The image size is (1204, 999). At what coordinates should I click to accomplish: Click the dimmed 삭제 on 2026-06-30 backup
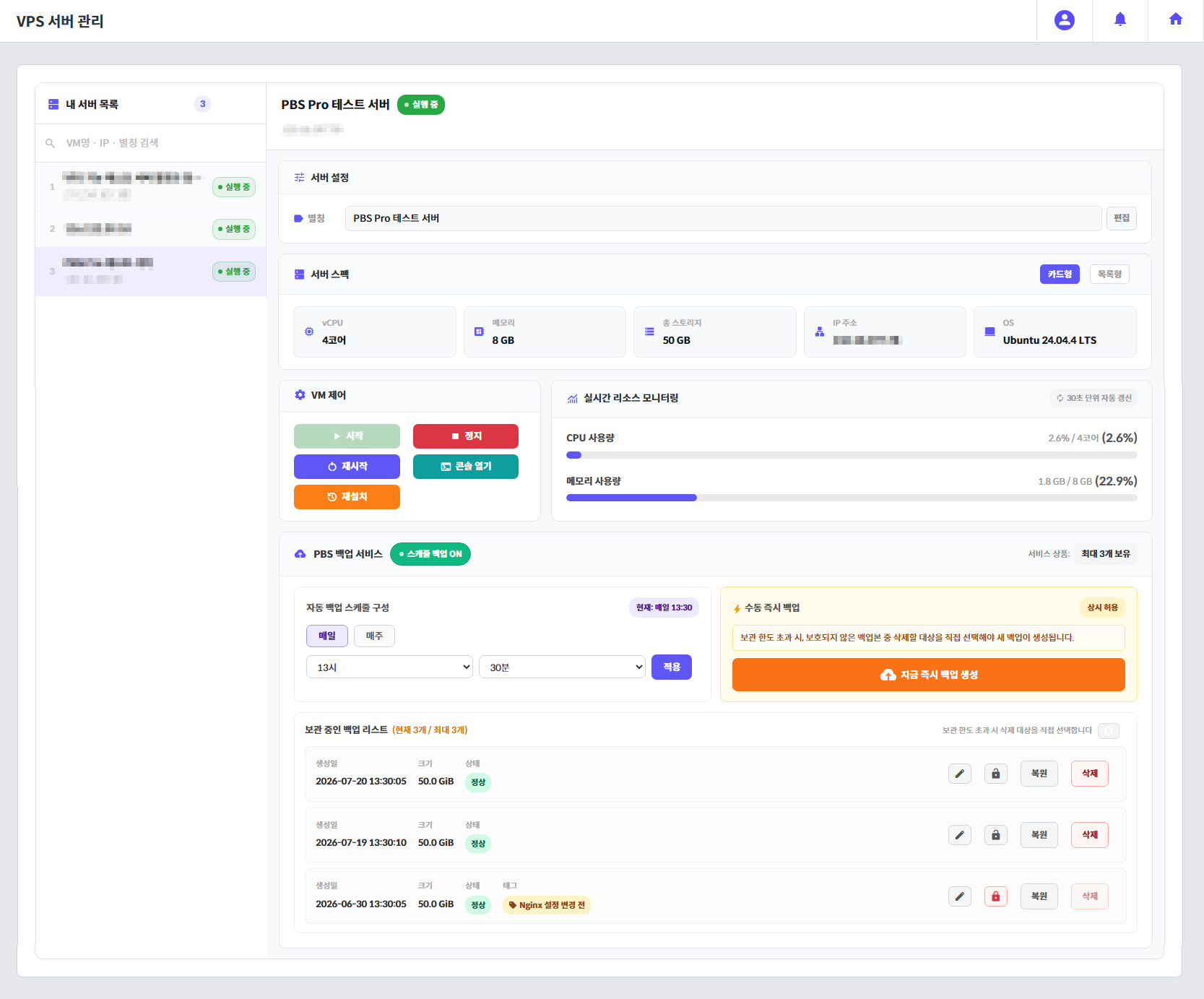1090,896
